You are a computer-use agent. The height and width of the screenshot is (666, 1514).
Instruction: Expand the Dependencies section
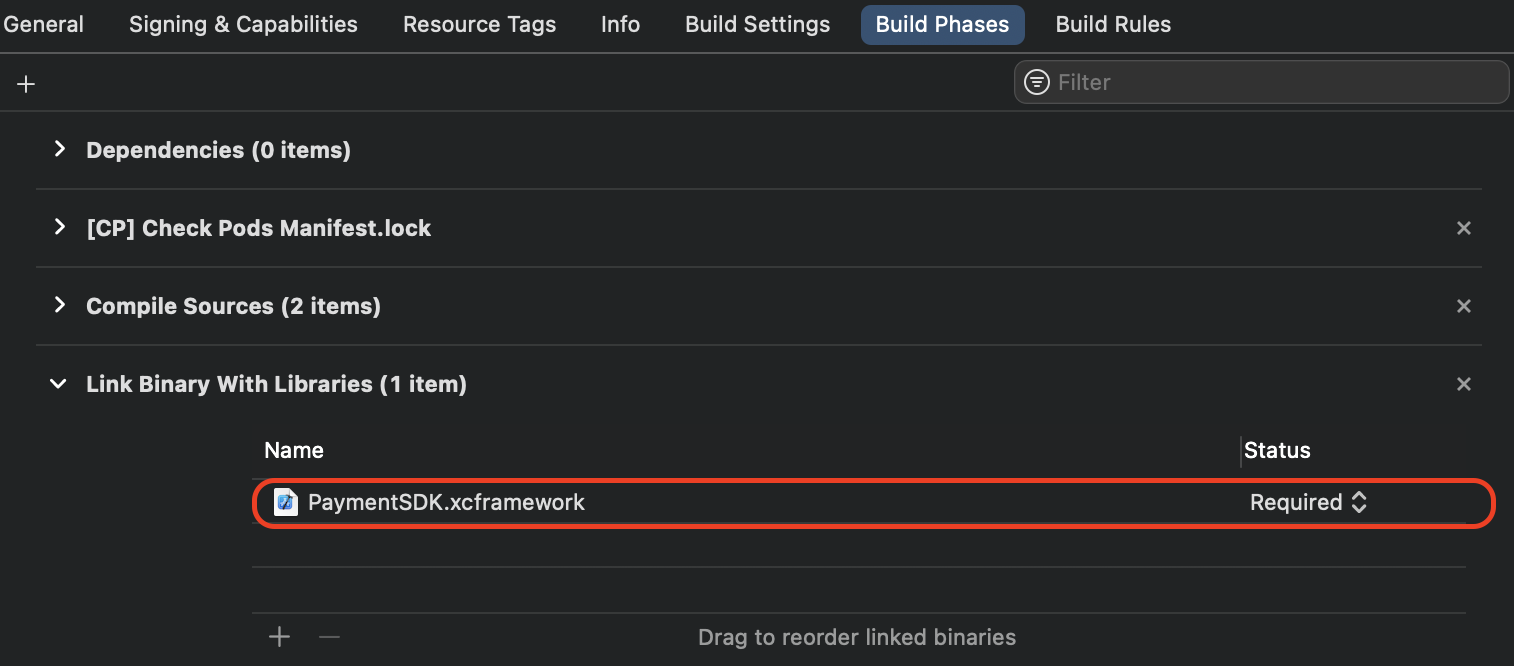tap(60, 149)
